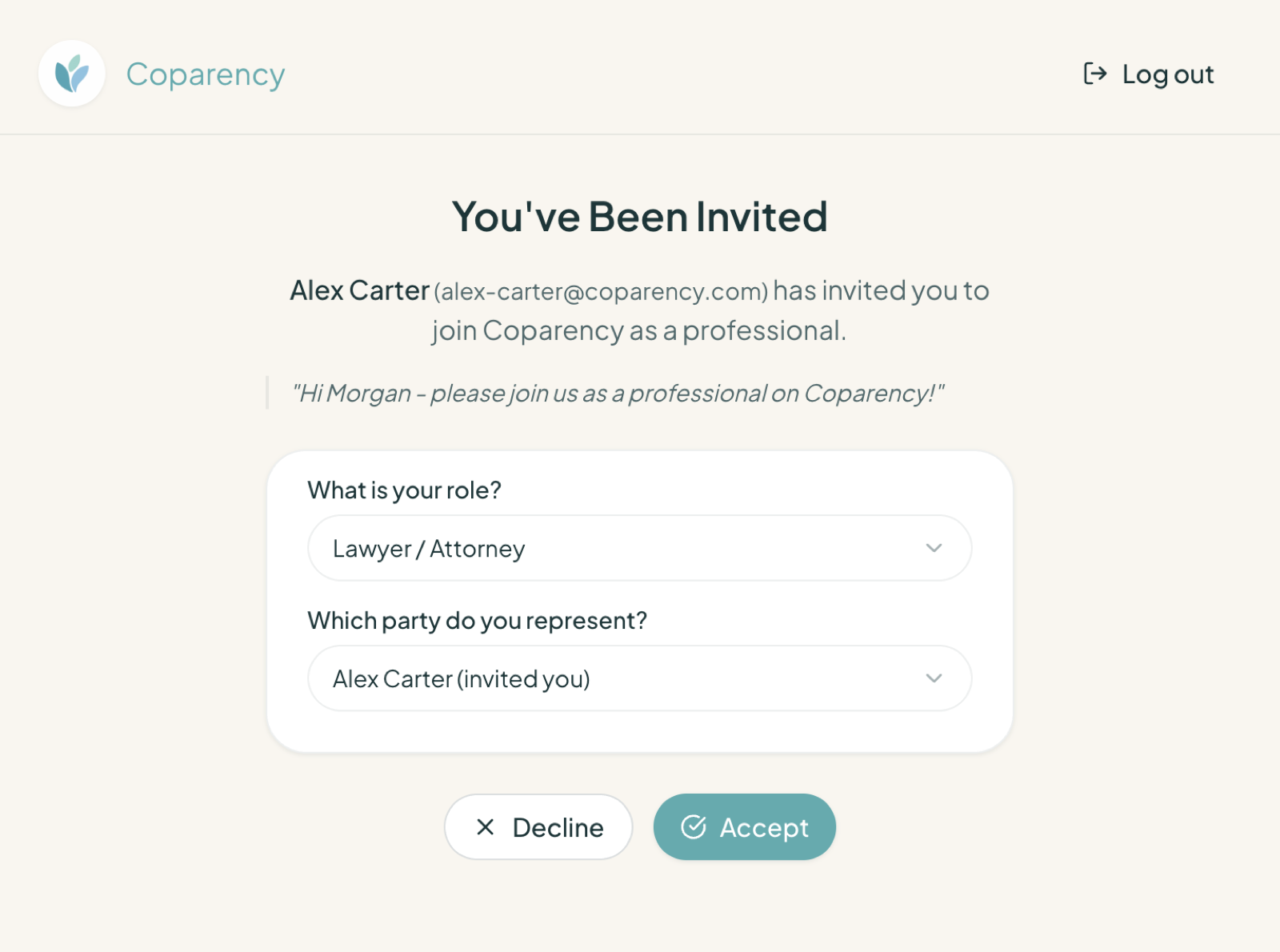1280x952 pixels.
Task: Open the party dropdown via its chevron arrow
Action: click(x=933, y=678)
